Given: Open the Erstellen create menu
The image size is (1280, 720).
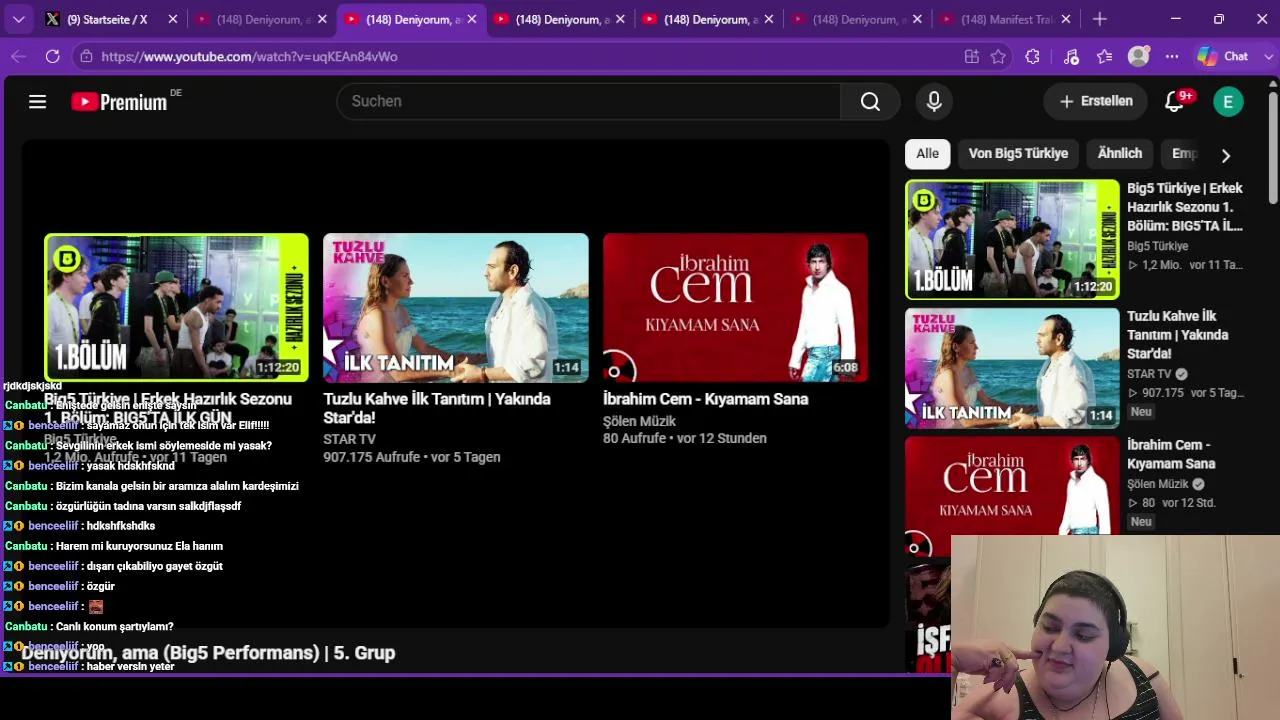Looking at the screenshot, I should (x=1096, y=101).
